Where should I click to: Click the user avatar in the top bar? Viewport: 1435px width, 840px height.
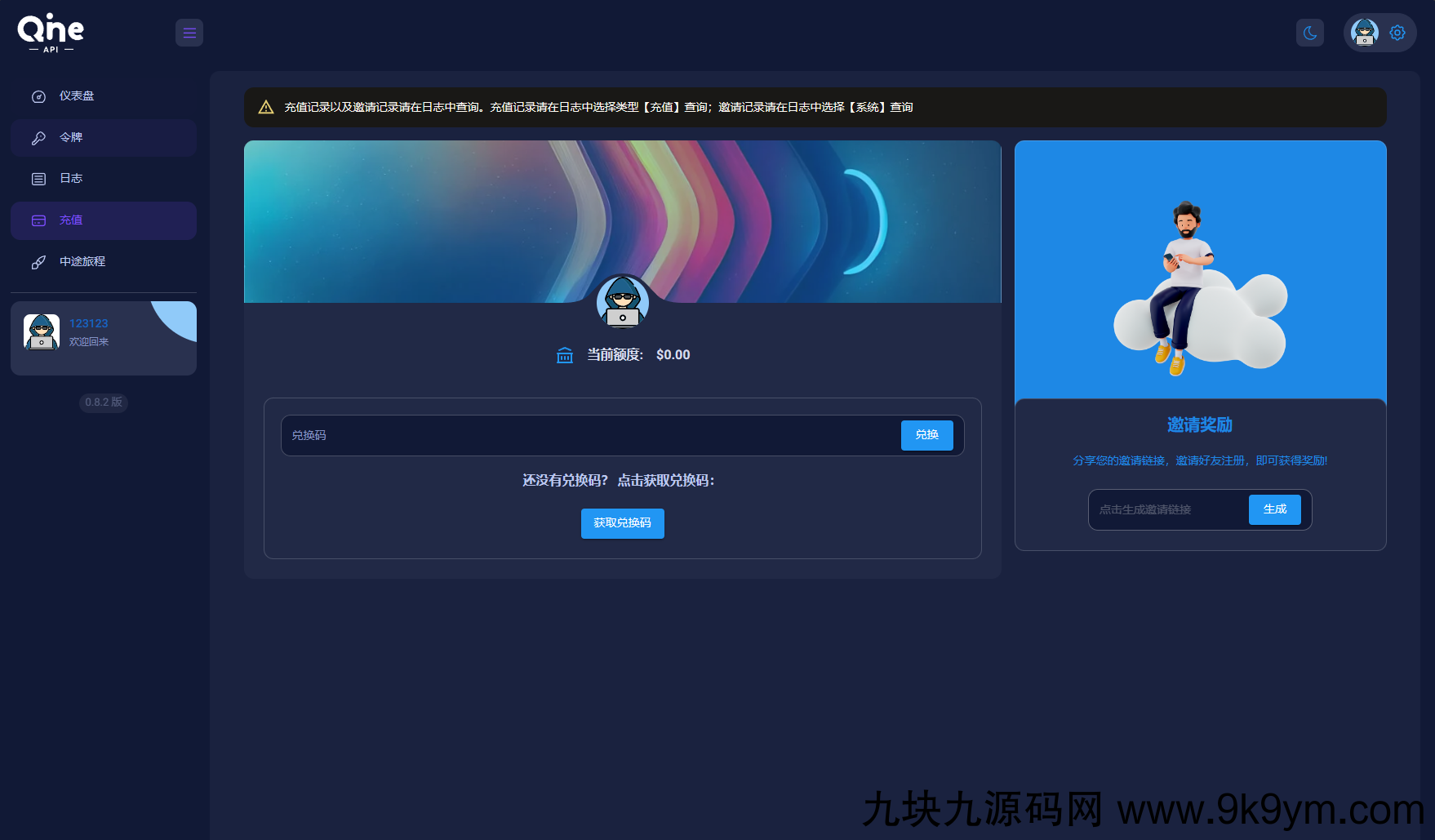pos(1364,33)
